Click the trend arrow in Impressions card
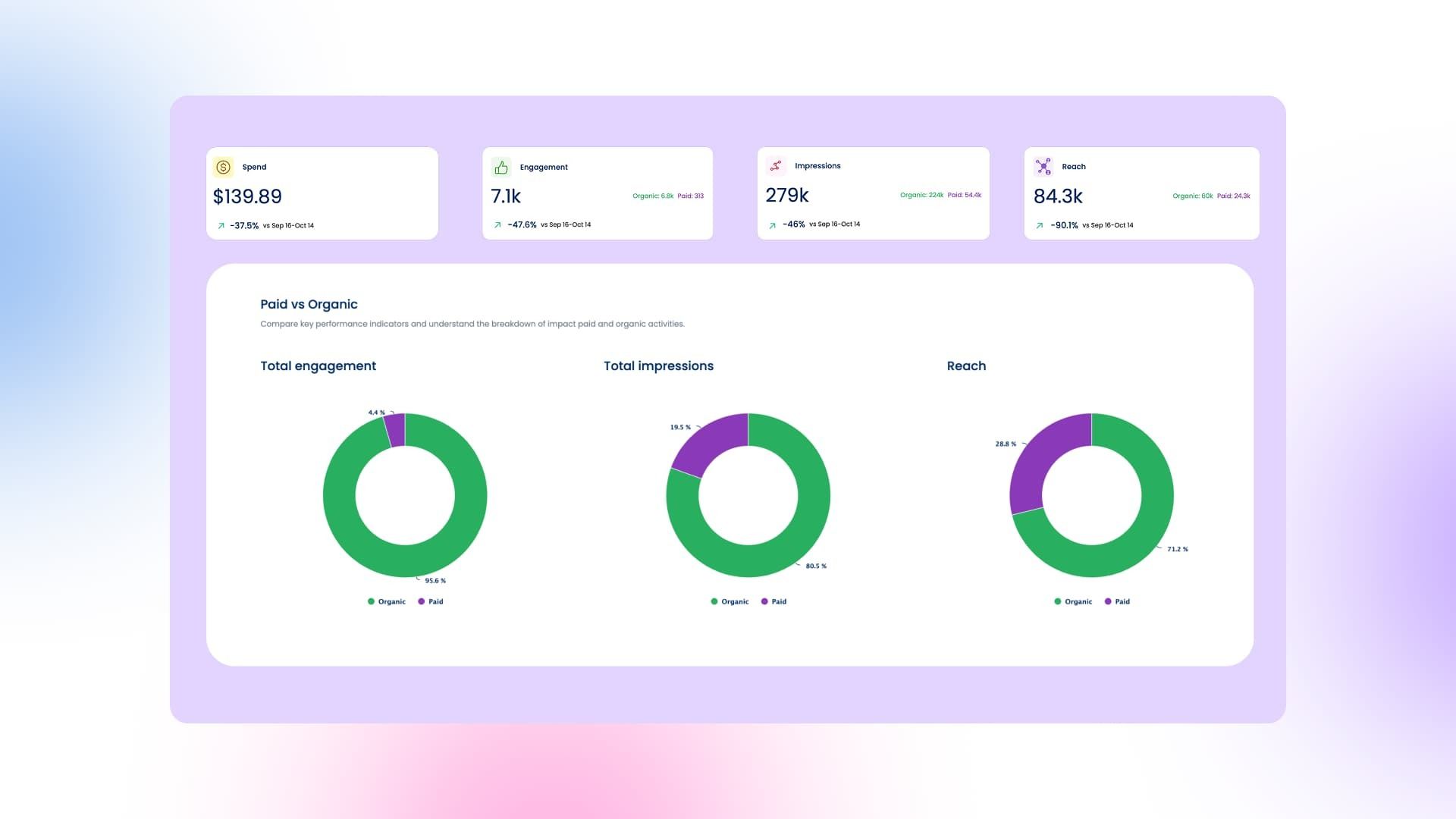 coord(773,225)
